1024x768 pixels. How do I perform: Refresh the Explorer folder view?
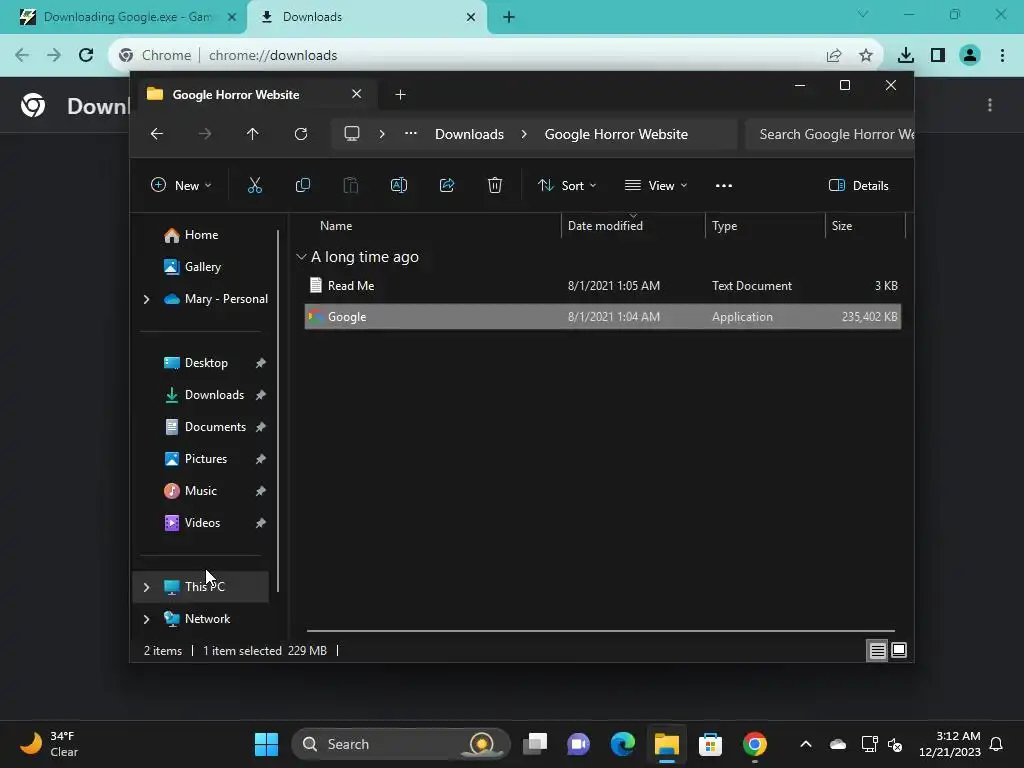click(x=300, y=134)
